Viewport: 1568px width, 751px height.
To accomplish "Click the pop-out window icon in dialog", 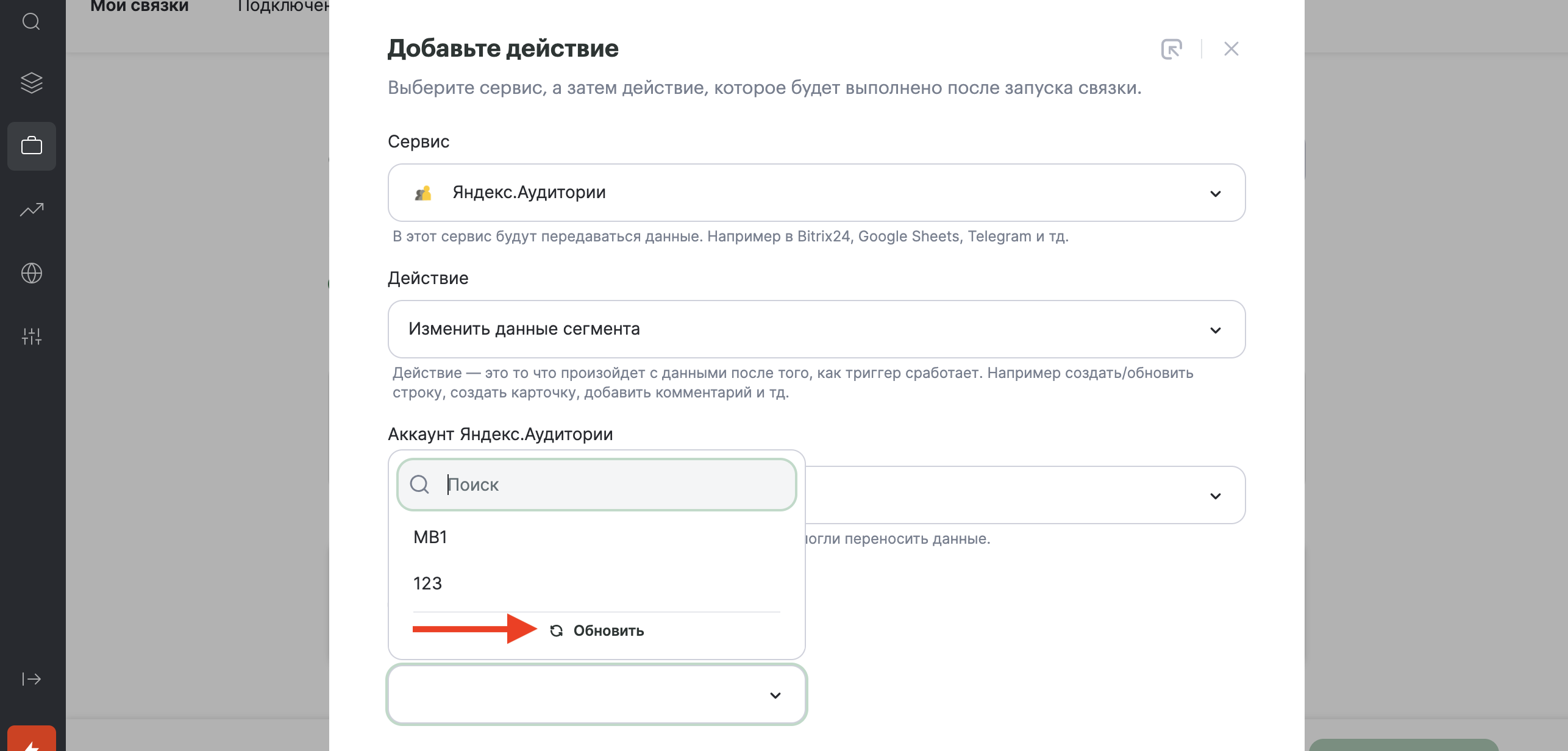I will pos(1171,49).
